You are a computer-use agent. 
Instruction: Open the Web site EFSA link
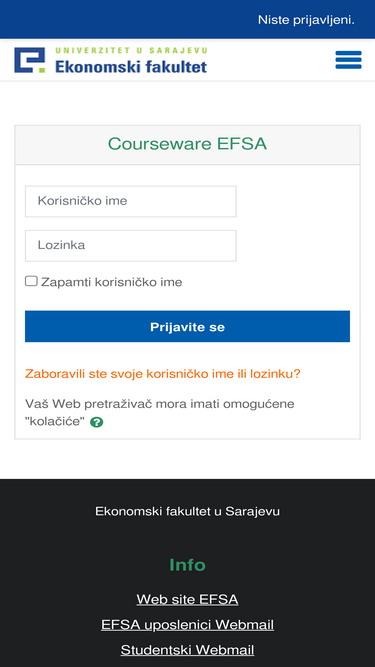[x=187, y=599]
